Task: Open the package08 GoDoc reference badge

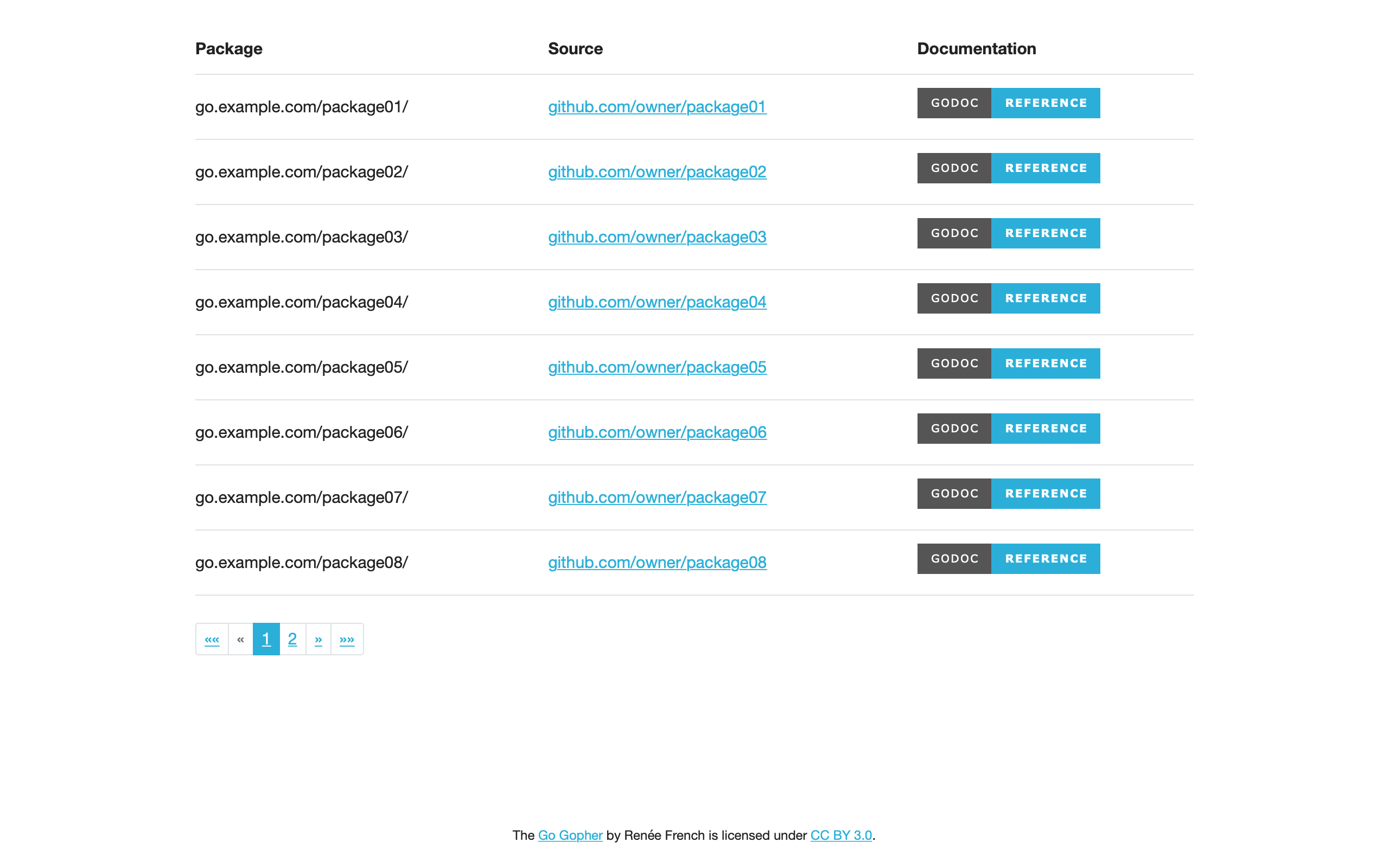Action: 1008,559
